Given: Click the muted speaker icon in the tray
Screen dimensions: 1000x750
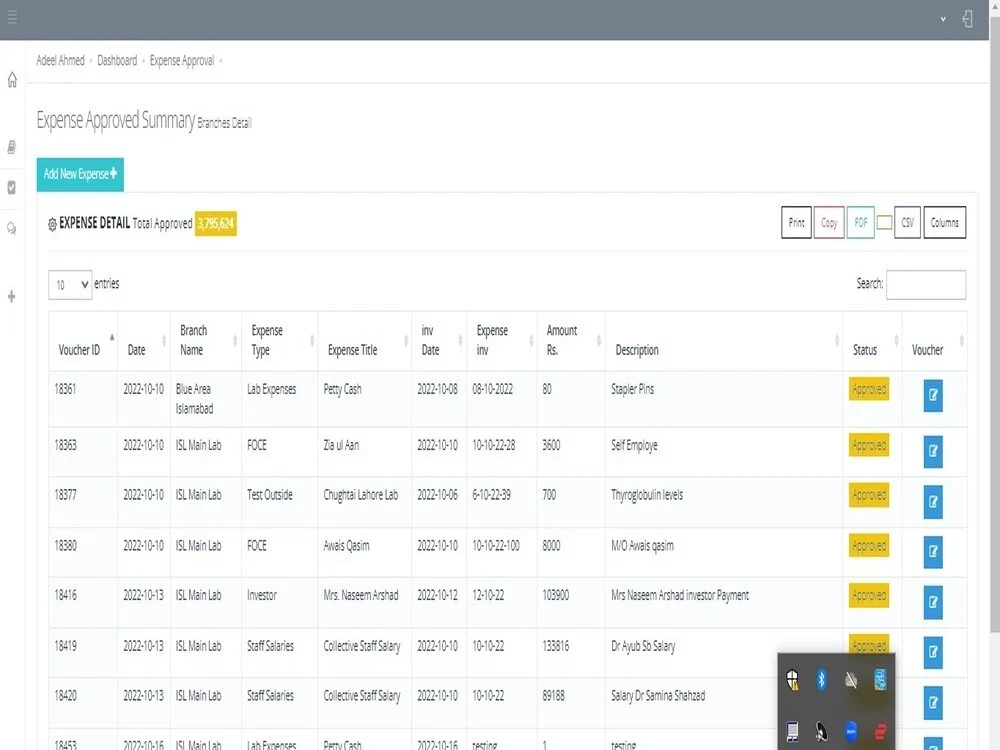Looking at the screenshot, I should point(850,679).
